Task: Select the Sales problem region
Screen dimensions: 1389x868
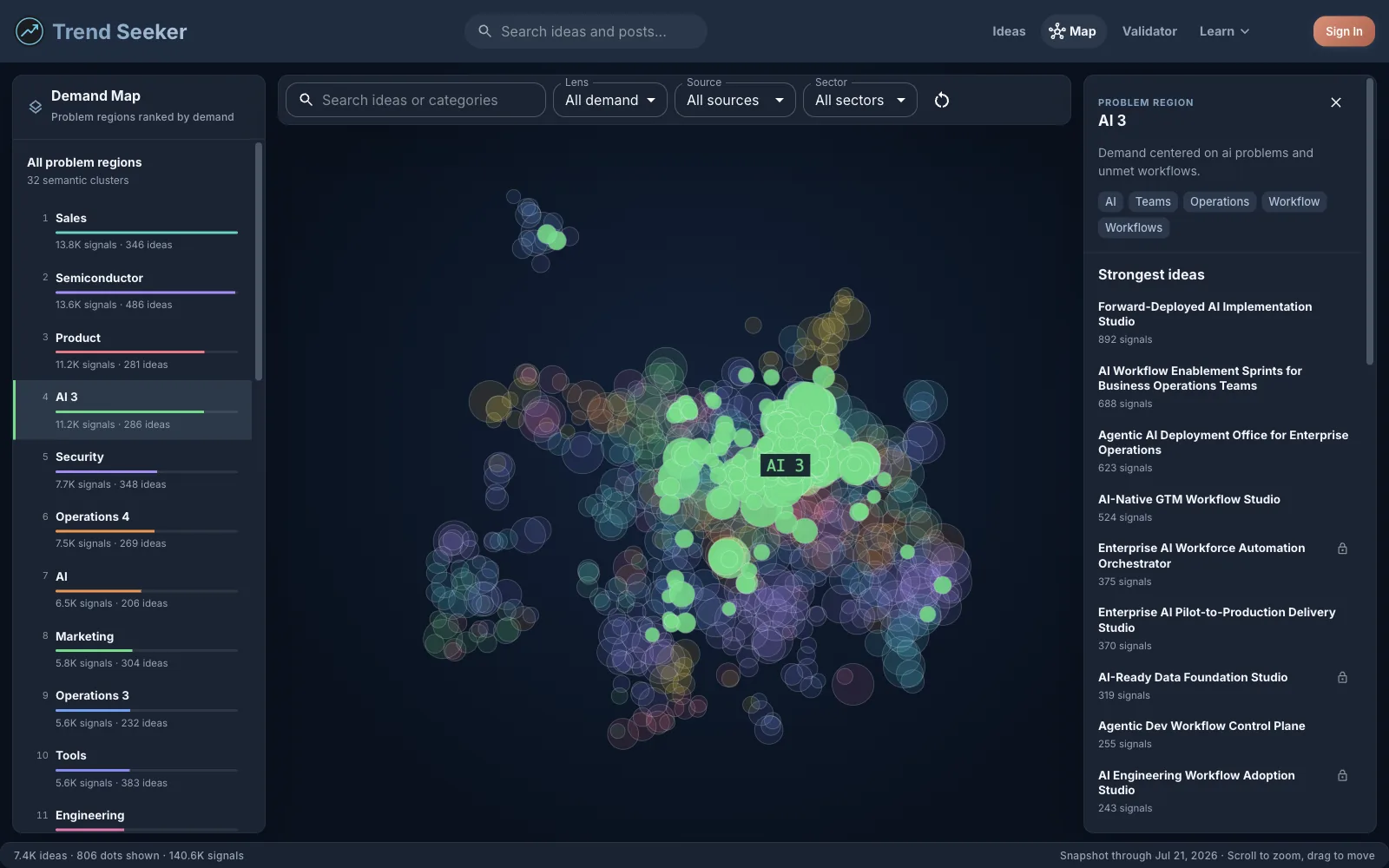Action: click(133, 231)
